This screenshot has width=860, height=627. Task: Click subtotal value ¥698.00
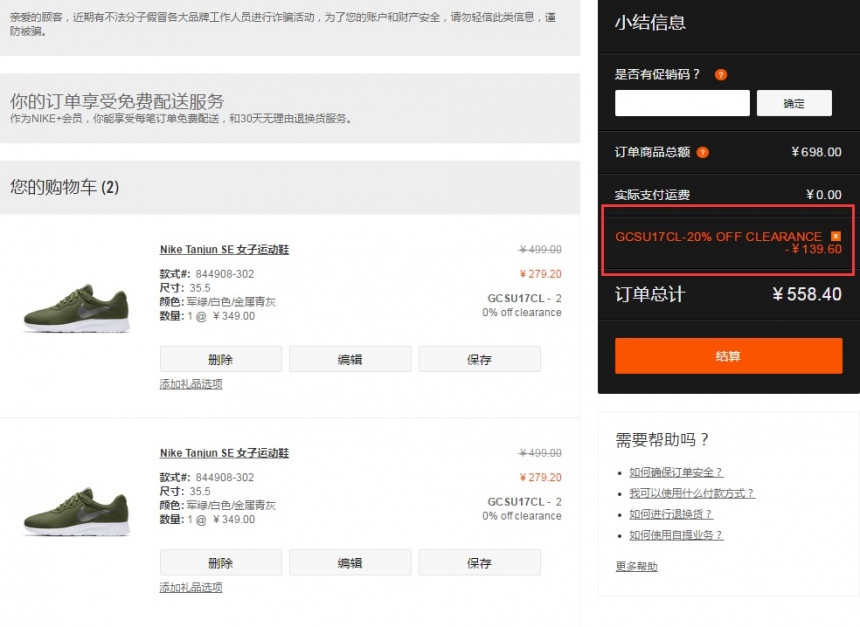(x=816, y=152)
